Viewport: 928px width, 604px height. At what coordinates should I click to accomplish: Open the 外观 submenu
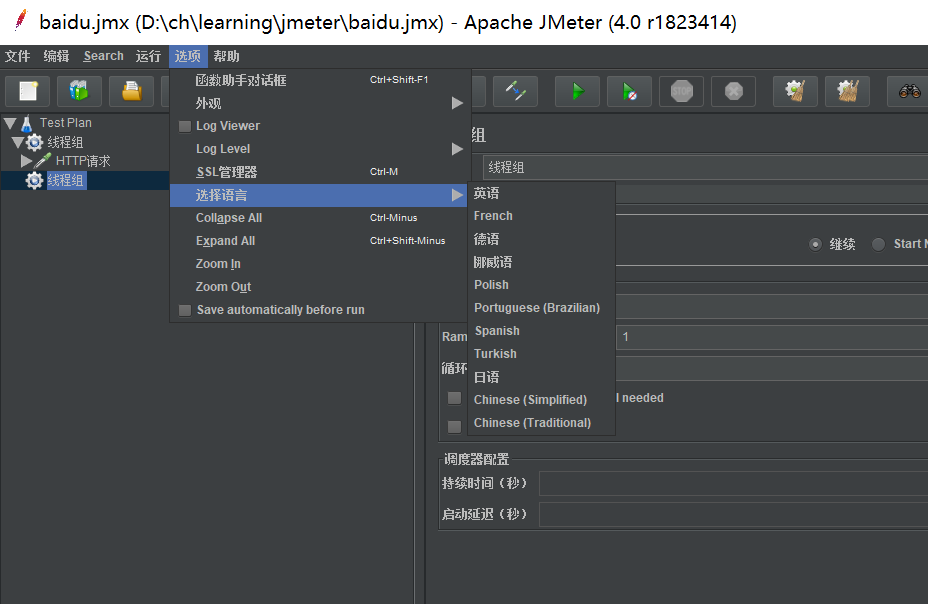[320, 103]
